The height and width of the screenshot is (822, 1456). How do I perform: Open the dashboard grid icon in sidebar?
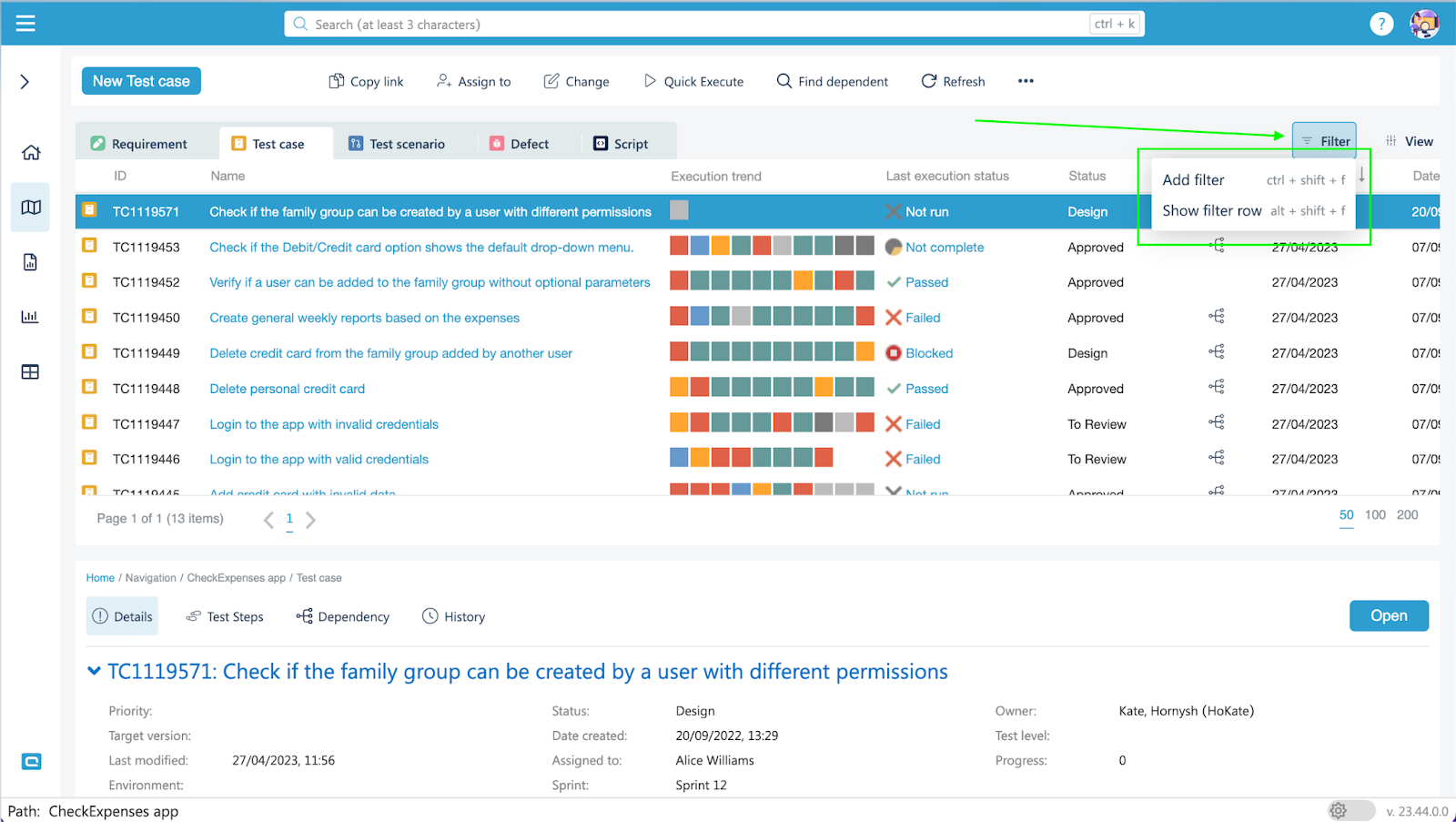point(30,371)
